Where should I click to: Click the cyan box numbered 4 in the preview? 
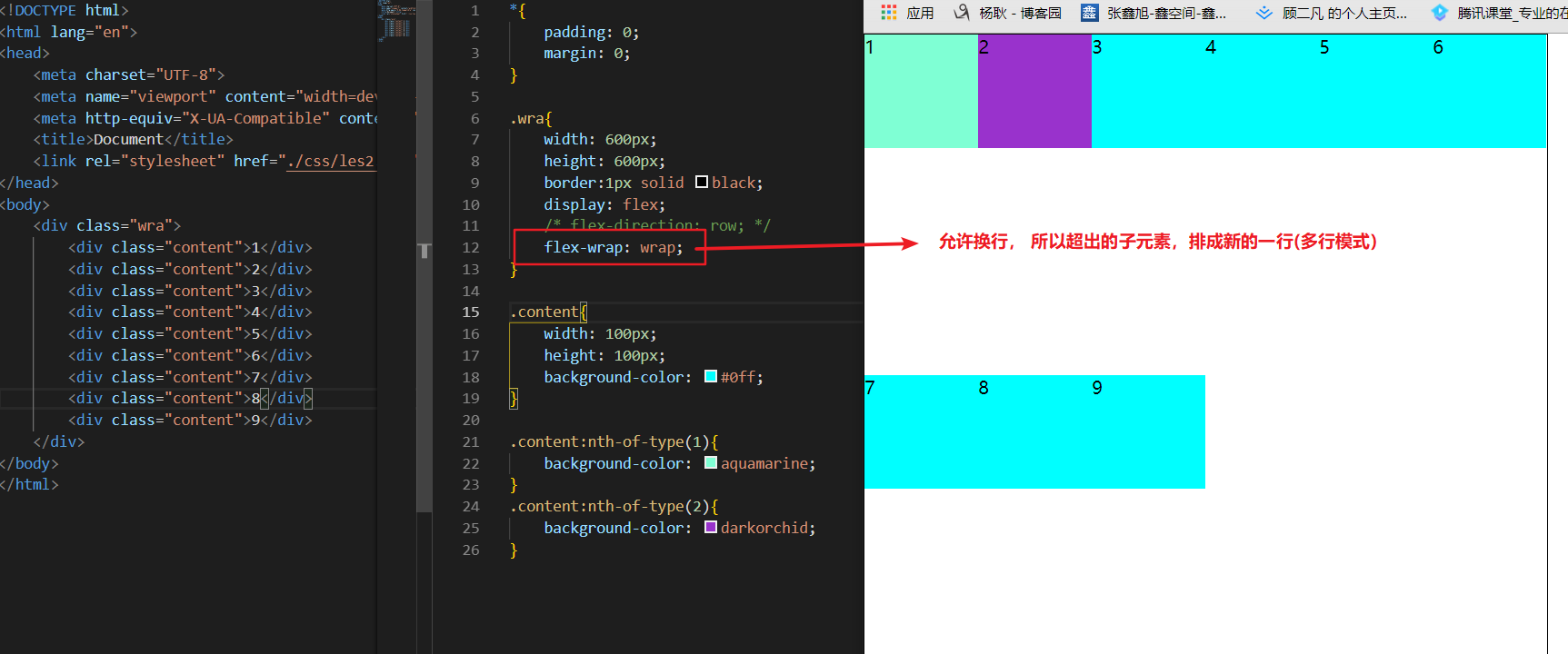tap(1262, 91)
